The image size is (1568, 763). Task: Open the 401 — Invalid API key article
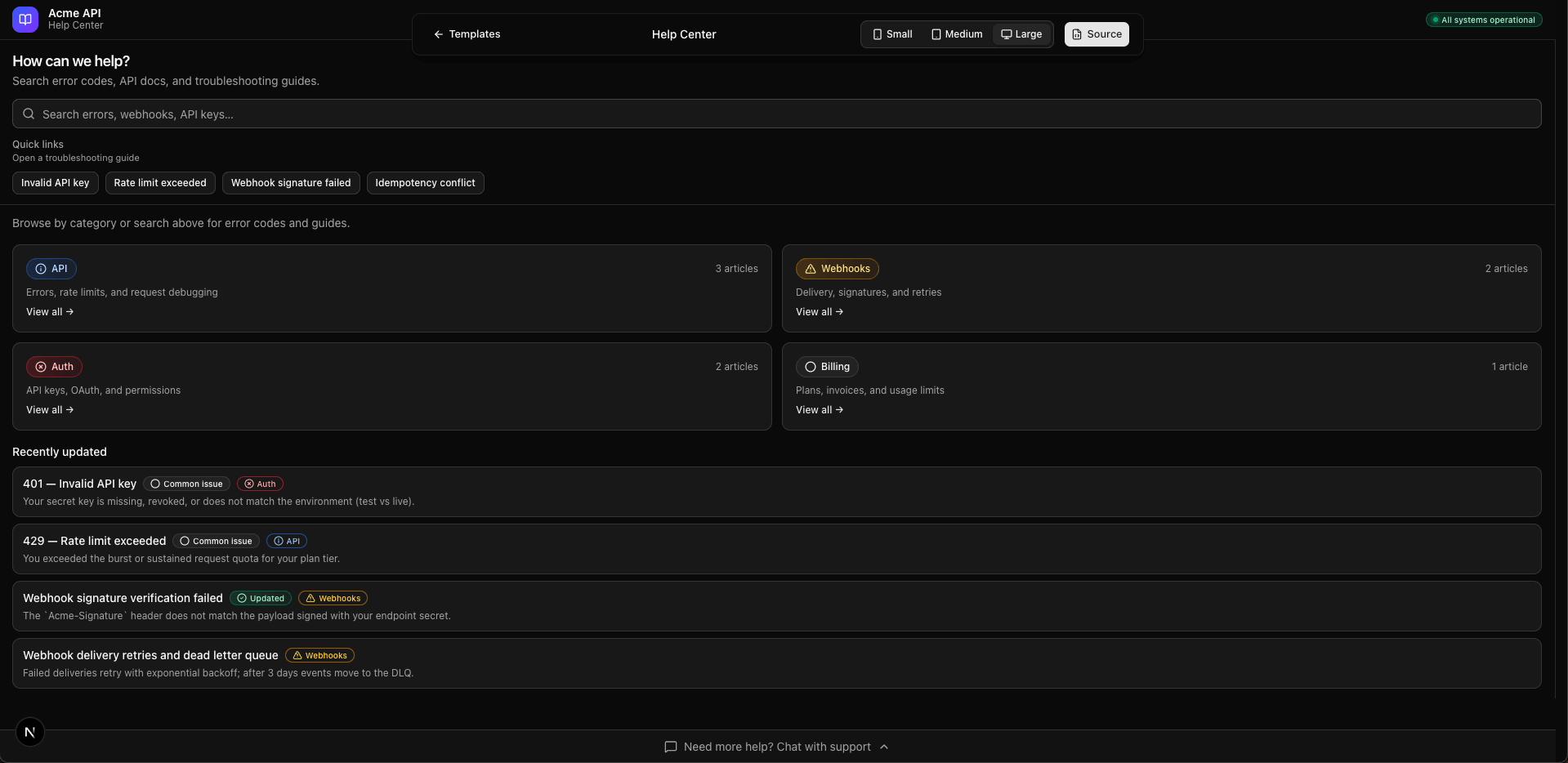pyautogui.click(x=777, y=492)
